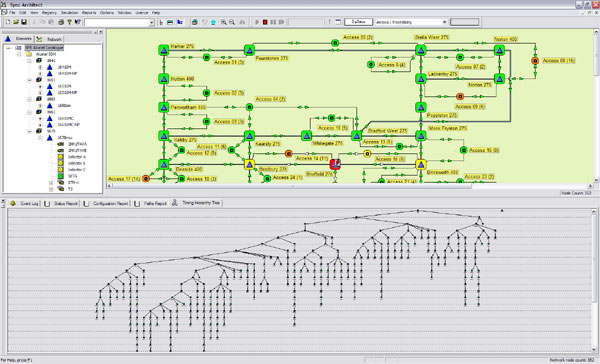600x364 pixels.
Task: Click the Harker 275 green node icon
Action: coord(164,50)
